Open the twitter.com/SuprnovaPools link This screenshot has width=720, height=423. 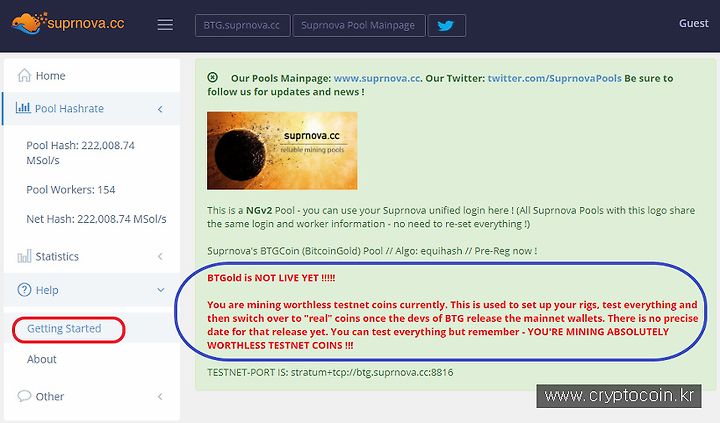point(554,78)
